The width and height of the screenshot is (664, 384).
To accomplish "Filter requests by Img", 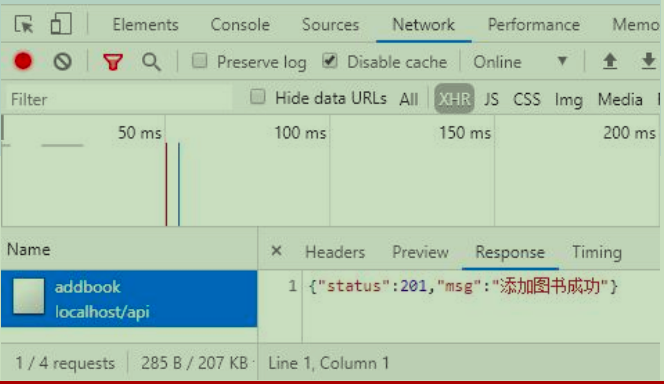I will click(x=568, y=100).
